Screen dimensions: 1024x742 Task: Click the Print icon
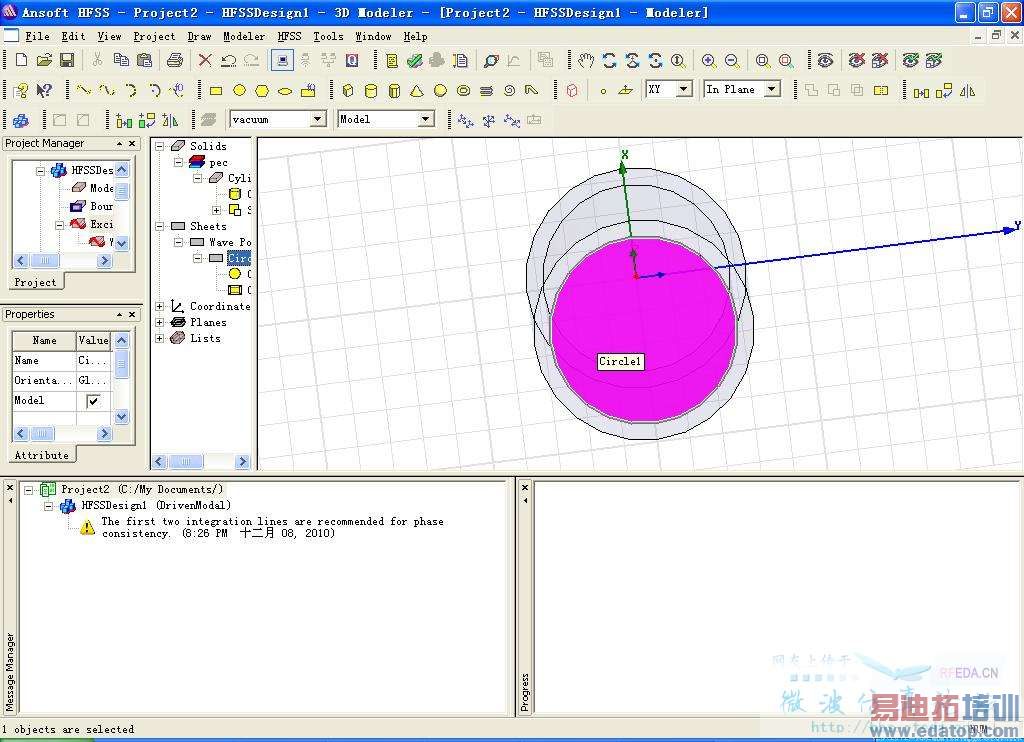point(175,60)
